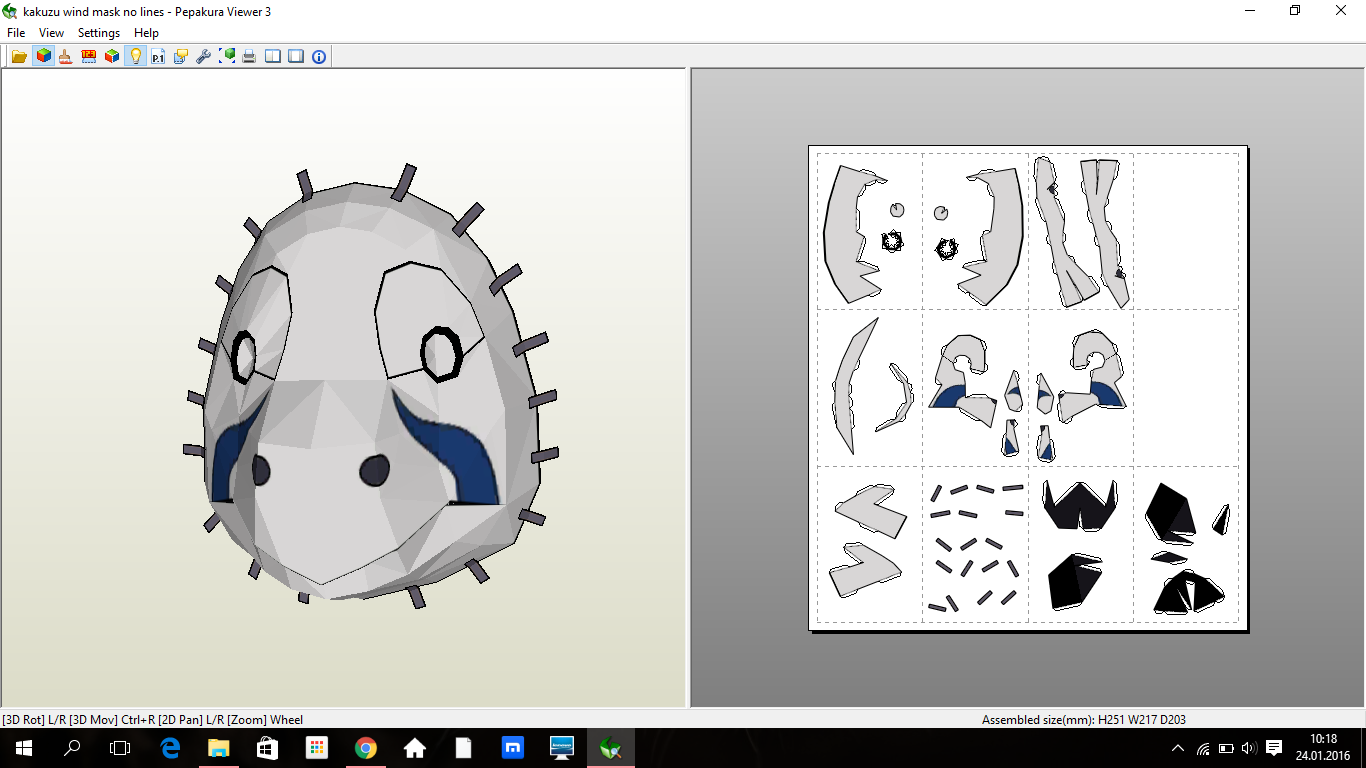The width and height of the screenshot is (1366, 768).
Task: Switch to the single-pane layout icon
Action: click(x=296, y=56)
